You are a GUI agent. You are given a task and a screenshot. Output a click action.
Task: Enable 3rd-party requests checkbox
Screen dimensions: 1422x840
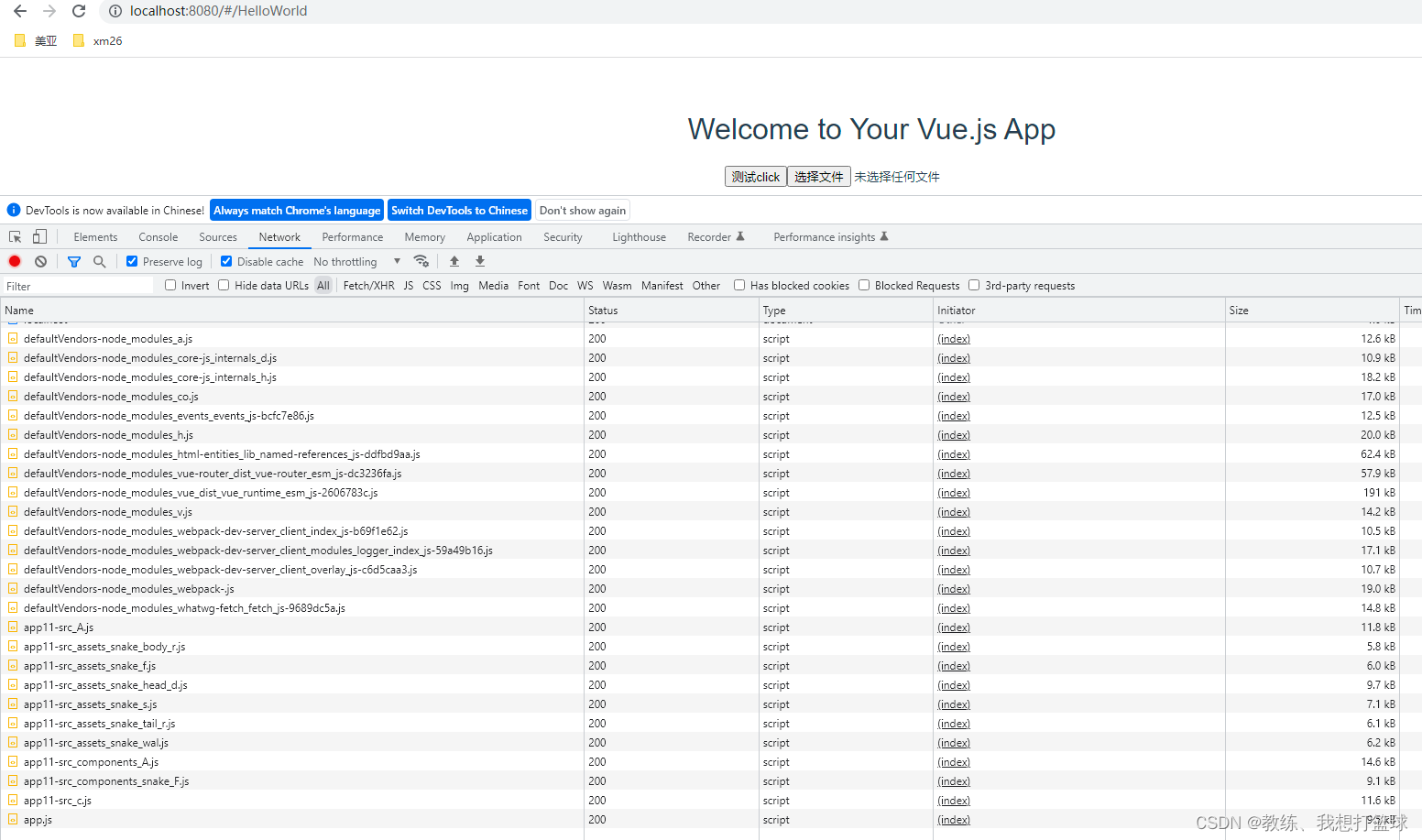click(x=974, y=285)
